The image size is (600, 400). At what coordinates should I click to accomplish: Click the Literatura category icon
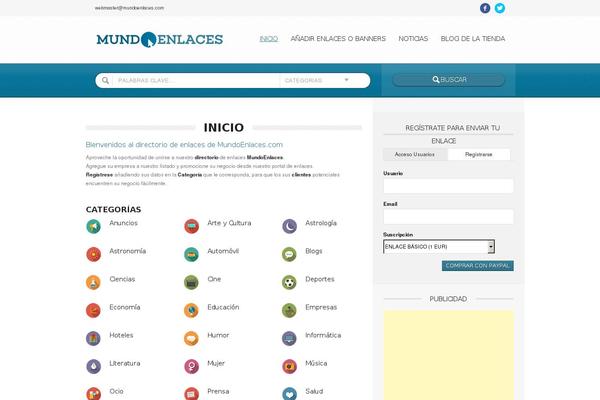pyautogui.click(x=93, y=366)
